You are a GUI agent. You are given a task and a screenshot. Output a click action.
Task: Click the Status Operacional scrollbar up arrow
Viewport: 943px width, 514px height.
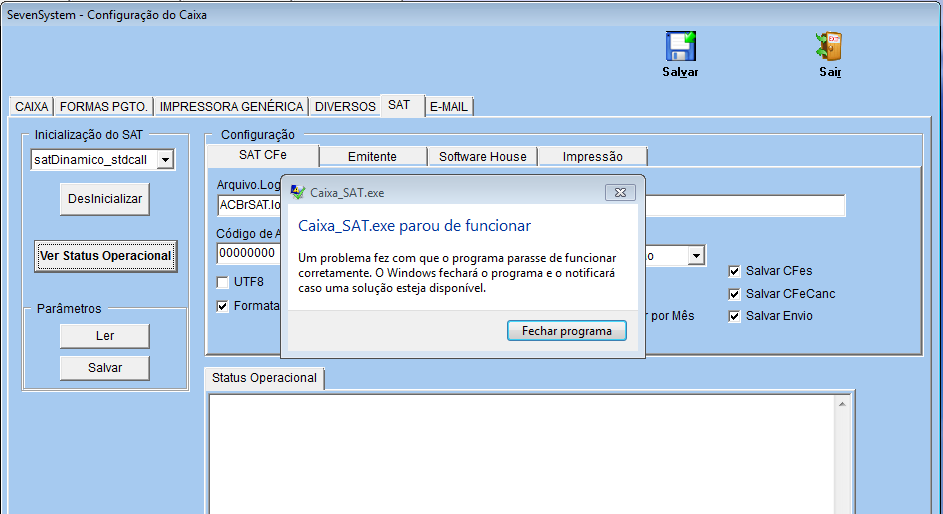[842, 404]
